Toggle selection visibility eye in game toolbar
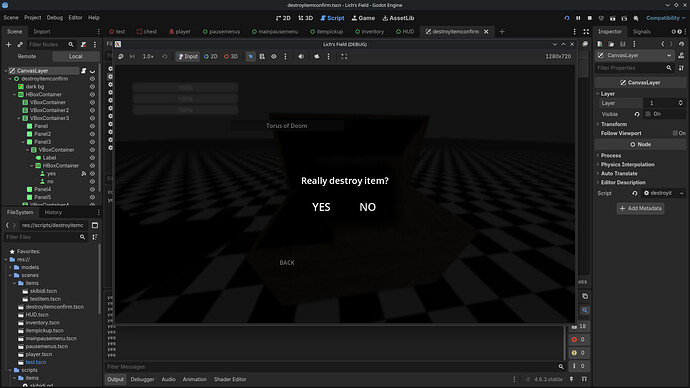690x388 pixels. (x=274, y=56)
